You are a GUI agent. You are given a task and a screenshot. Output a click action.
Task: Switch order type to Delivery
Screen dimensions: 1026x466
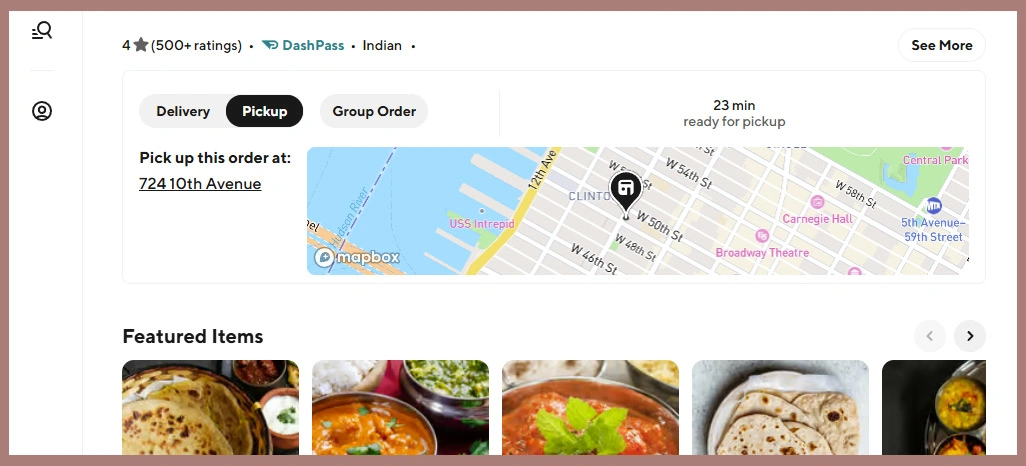coord(183,111)
